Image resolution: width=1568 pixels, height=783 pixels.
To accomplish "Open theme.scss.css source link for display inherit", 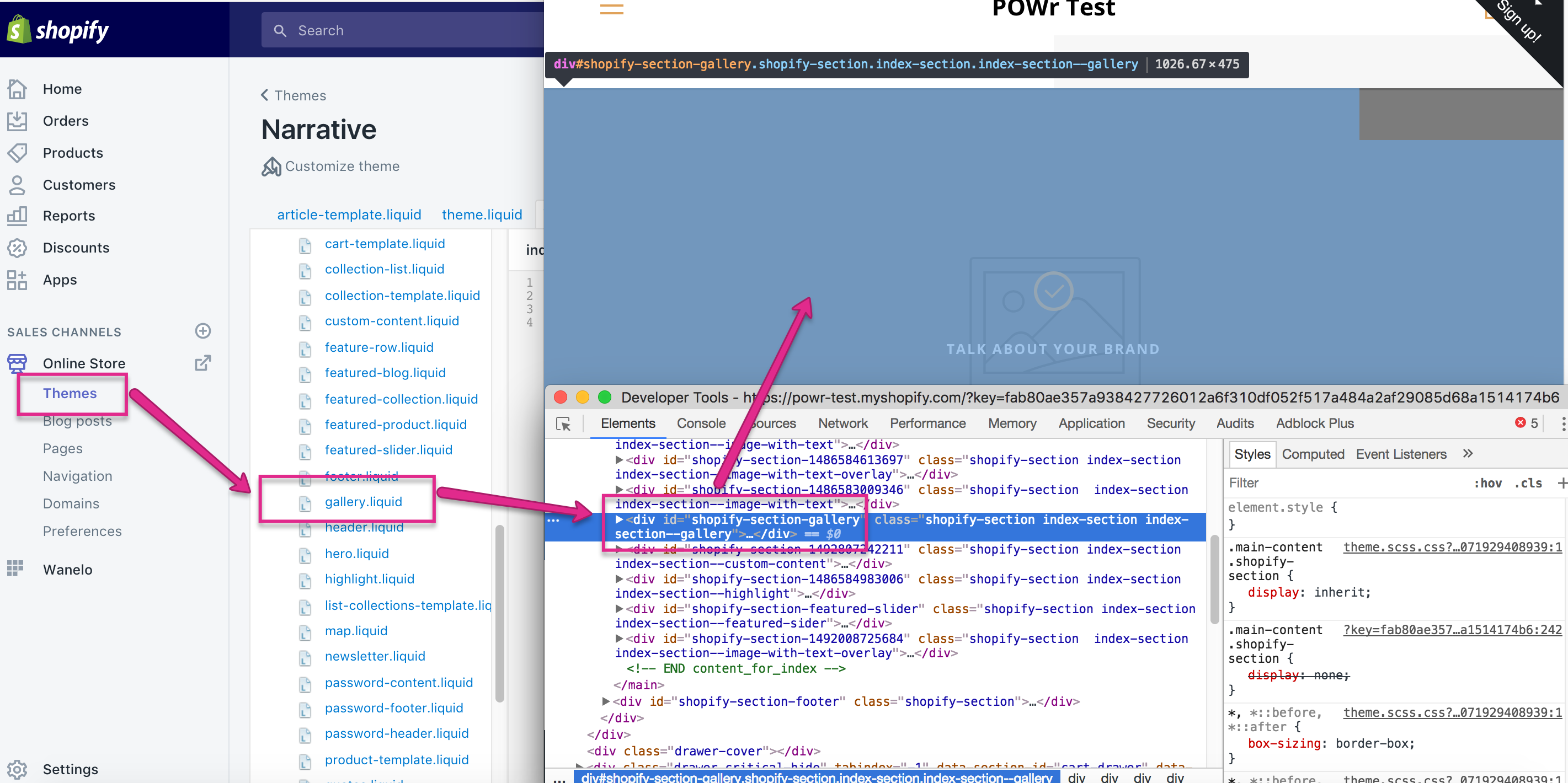I will tap(1452, 547).
